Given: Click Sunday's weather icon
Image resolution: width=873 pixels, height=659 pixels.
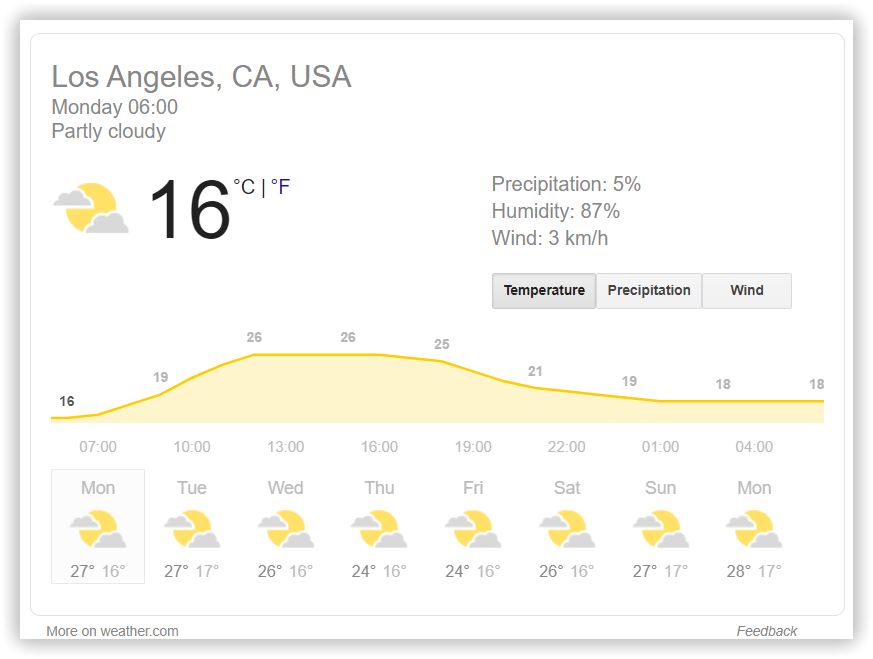Looking at the screenshot, I should [x=660, y=528].
